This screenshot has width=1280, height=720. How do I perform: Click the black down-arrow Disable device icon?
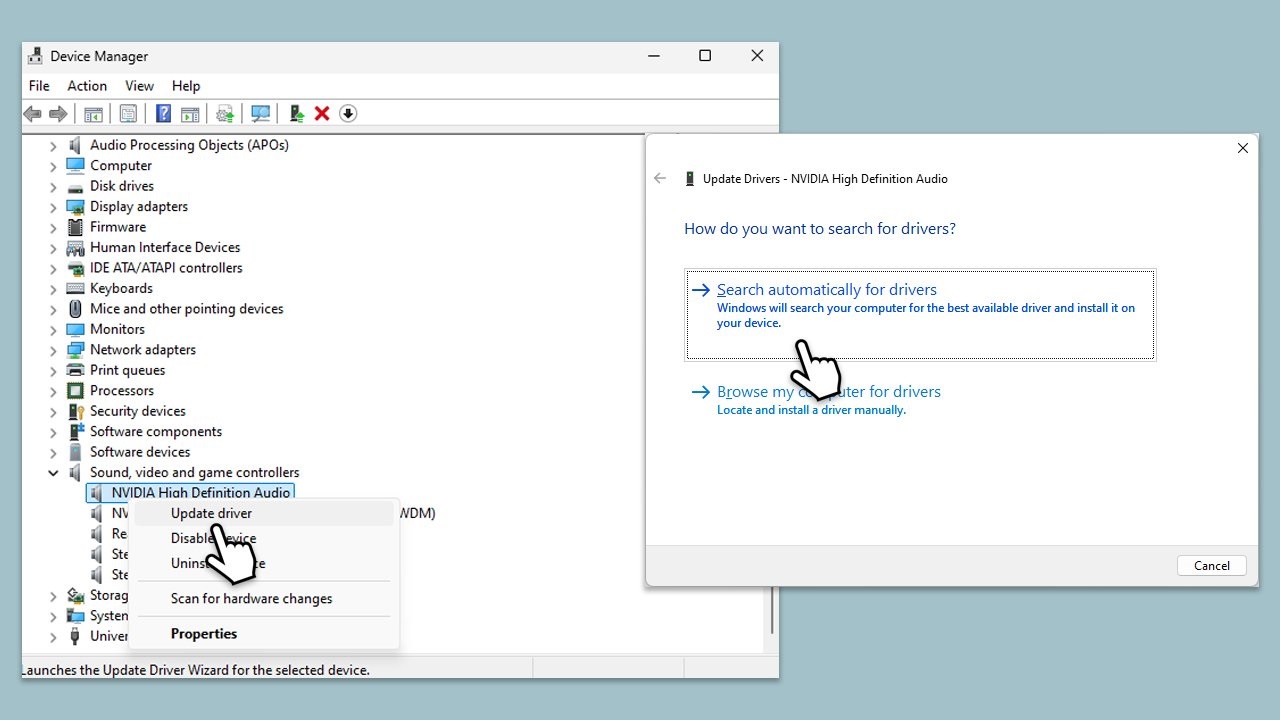pyautogui.click(x=348, y=114)
